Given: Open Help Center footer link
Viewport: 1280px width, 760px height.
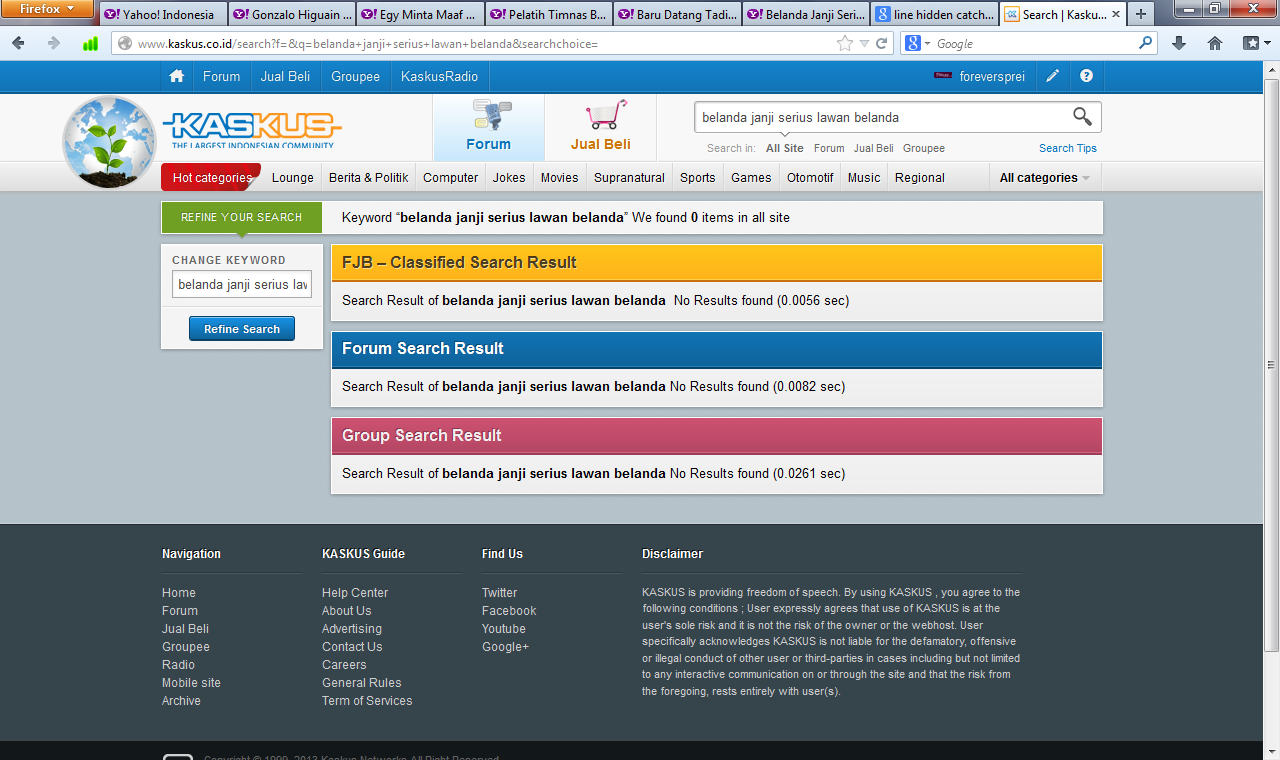Looking at the screenshot, I should click(x=355, y=593).
